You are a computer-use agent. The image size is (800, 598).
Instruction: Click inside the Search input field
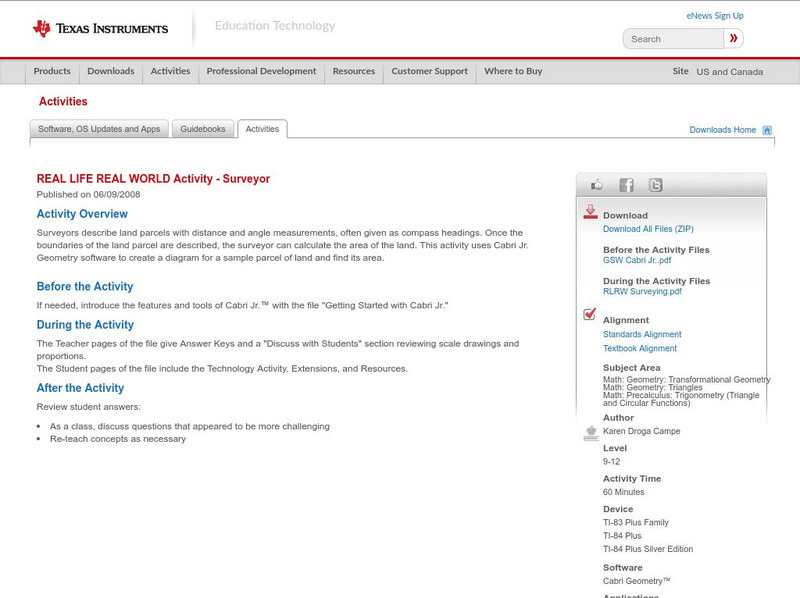pyautogui.click(x=673, y=39)
